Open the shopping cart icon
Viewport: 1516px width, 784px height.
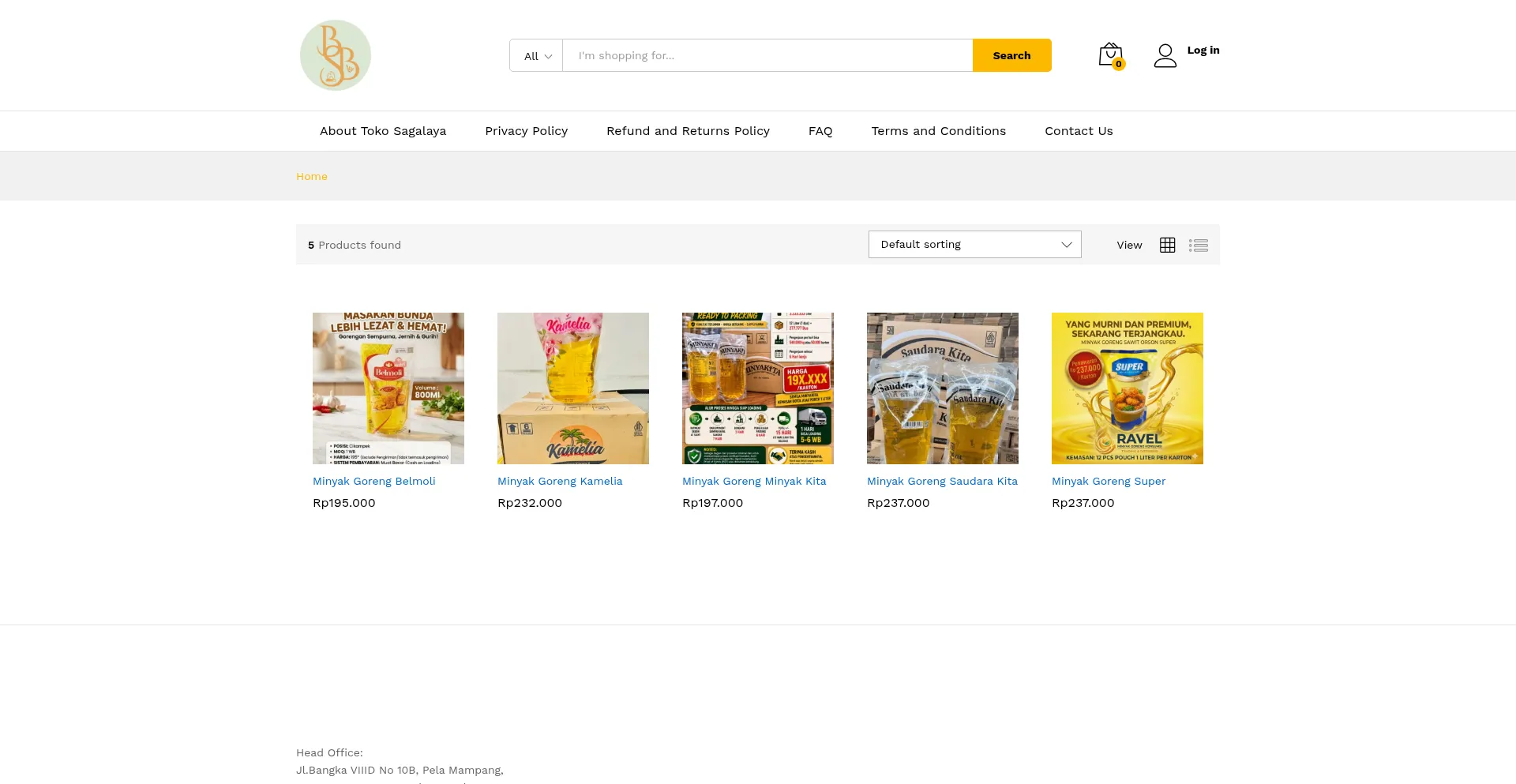pyautogui.click(x=1111, y=55)
